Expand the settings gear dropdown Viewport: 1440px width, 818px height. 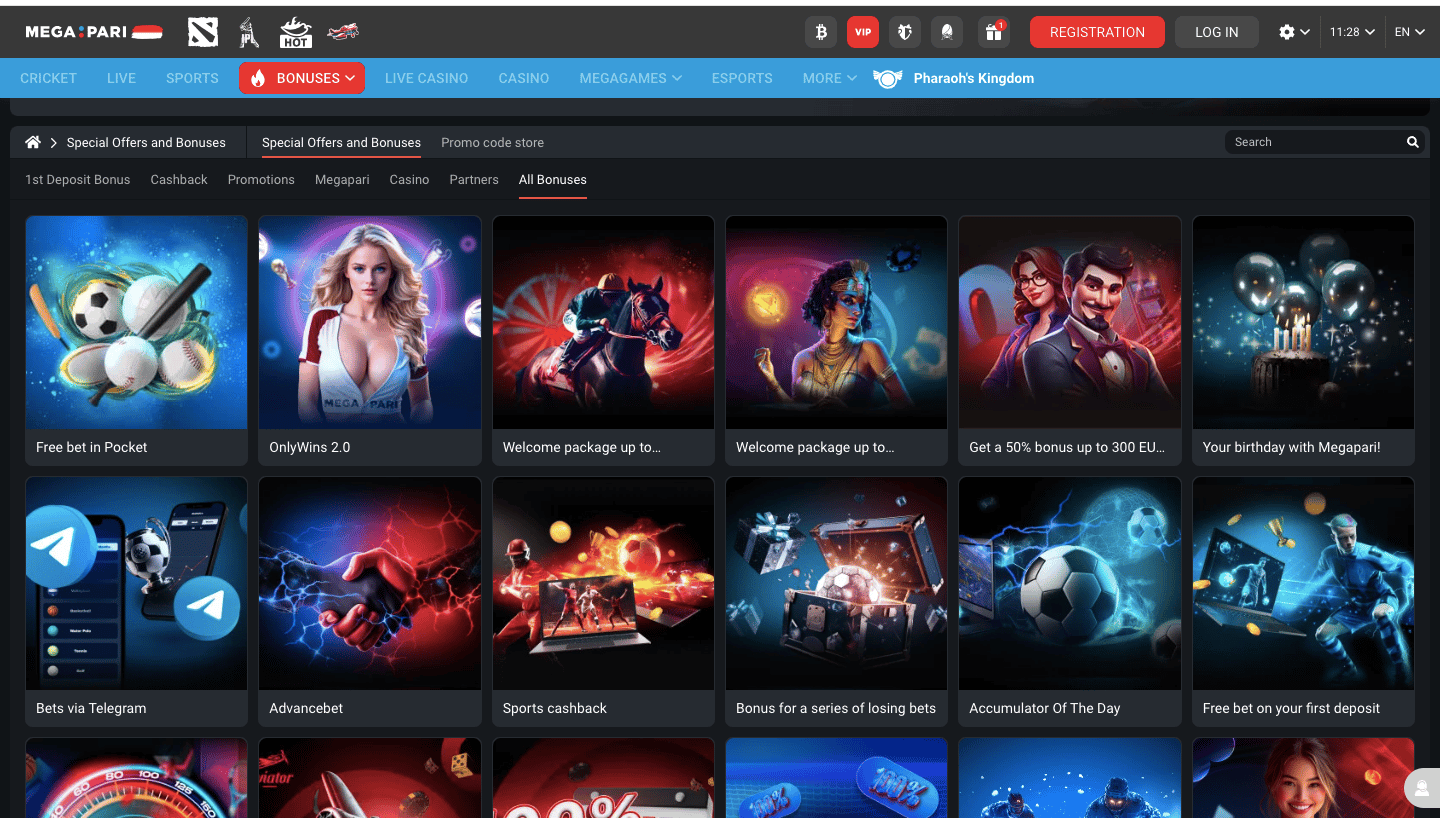coord(1294,32)
